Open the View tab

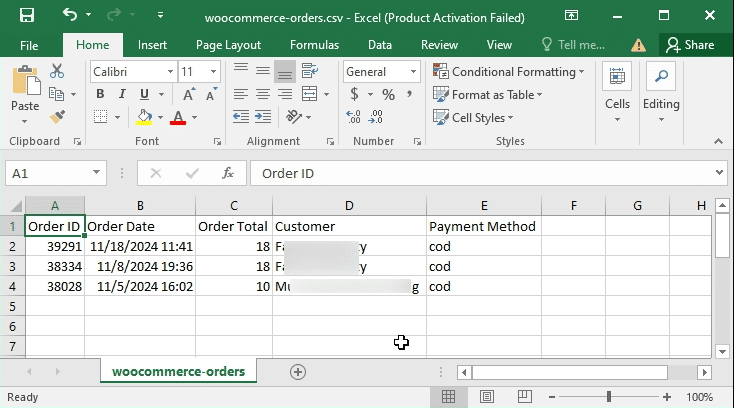[x=499, y=45]
